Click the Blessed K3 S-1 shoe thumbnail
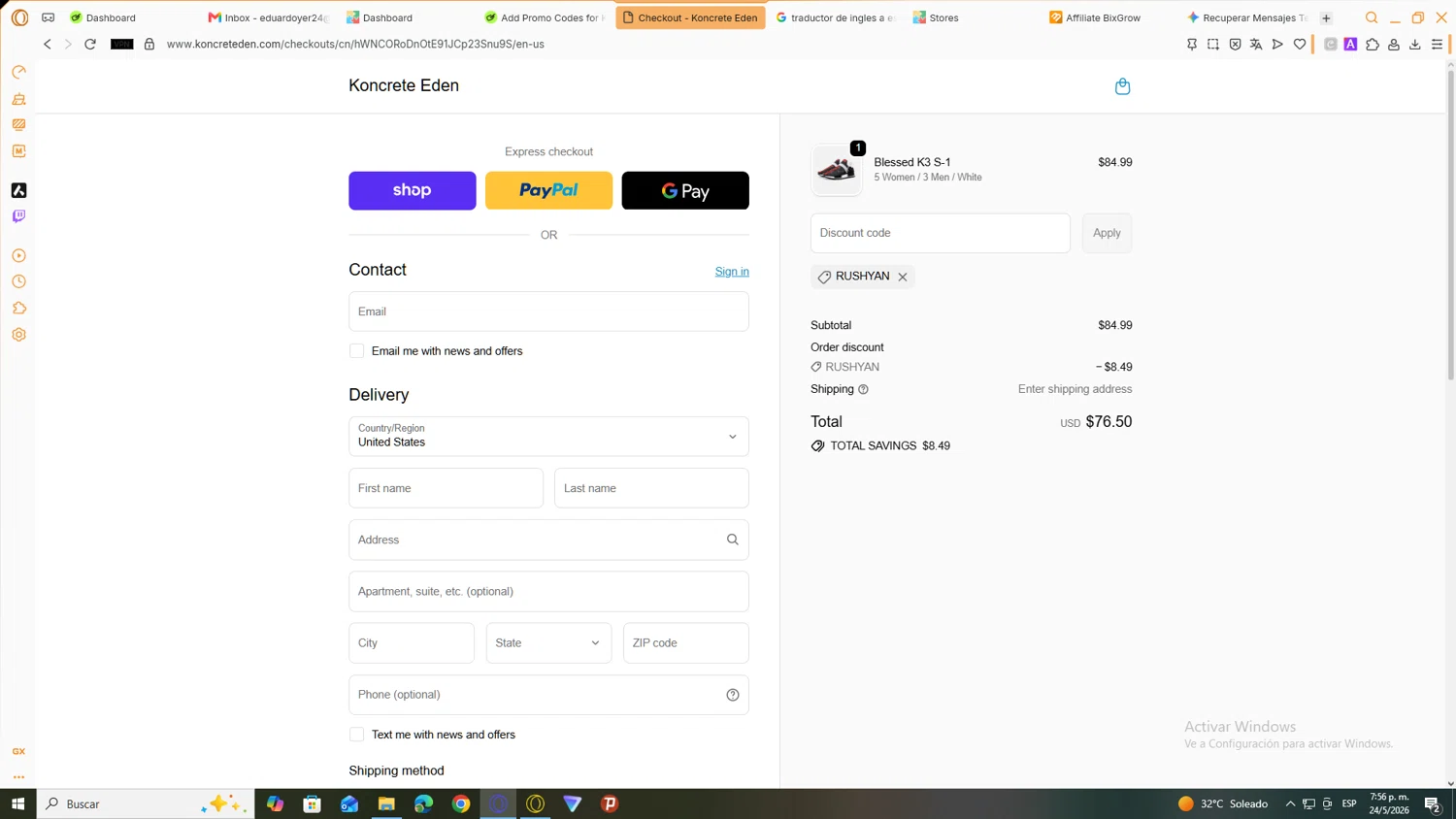 [837, 170]
